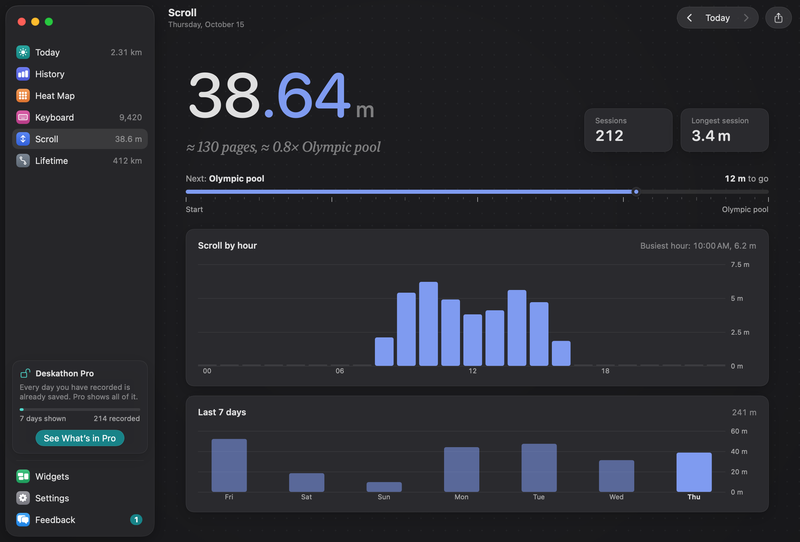This screenshot has width=800, height=542.
Task: Click the History bar-chart icon
Action: coord(23,74)
